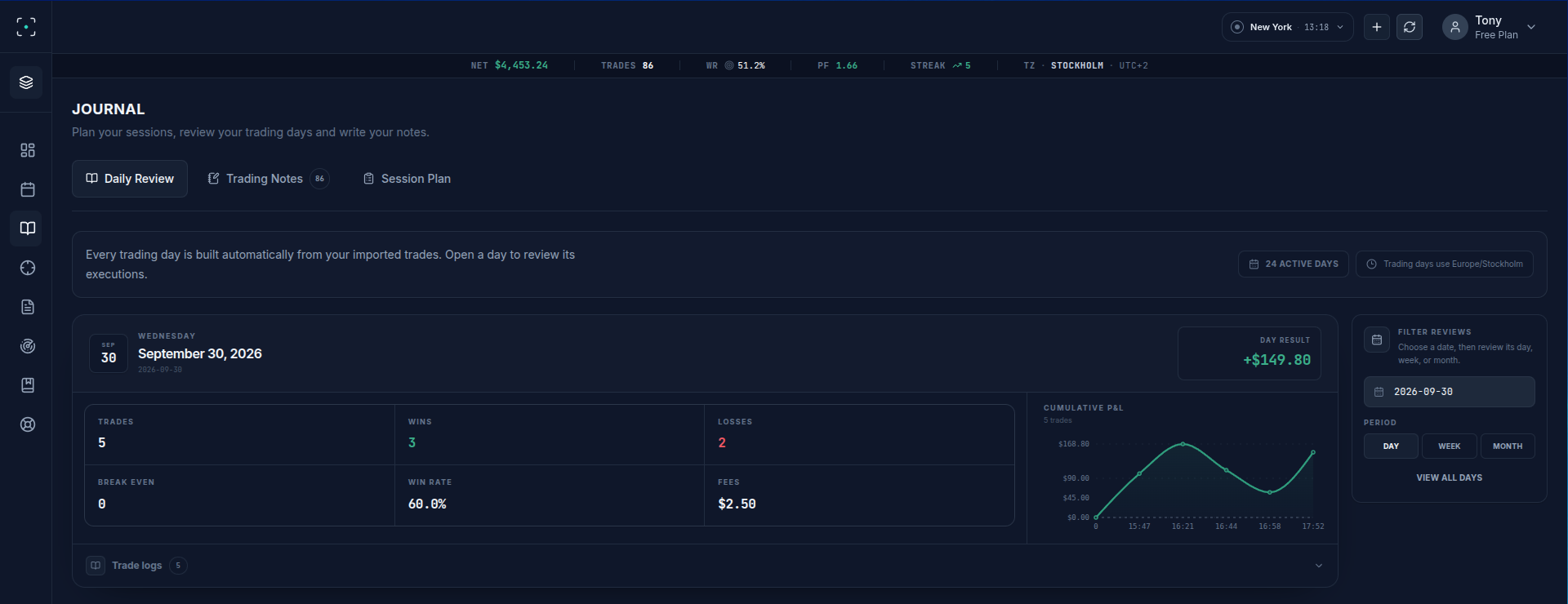Open the layers stack icon in the sidebar

click(x=26, y=82)
